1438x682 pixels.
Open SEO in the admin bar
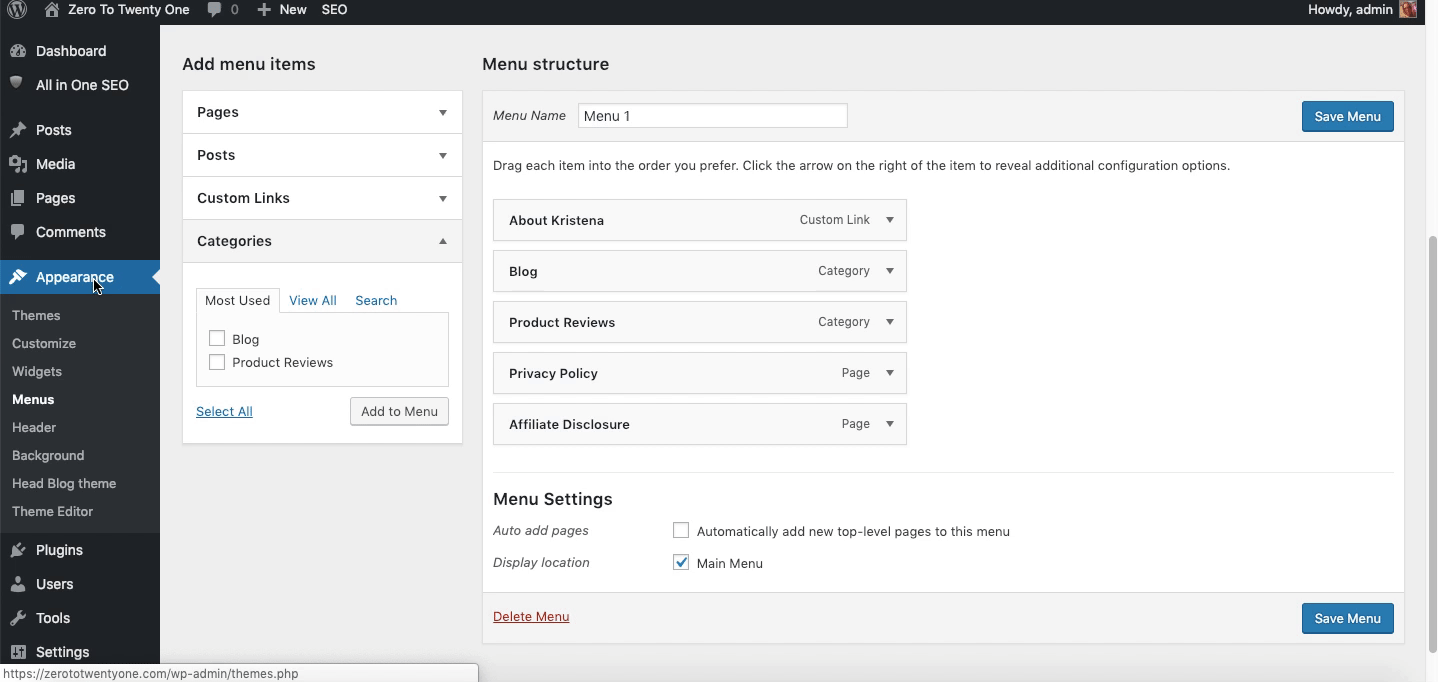point(334,10)
